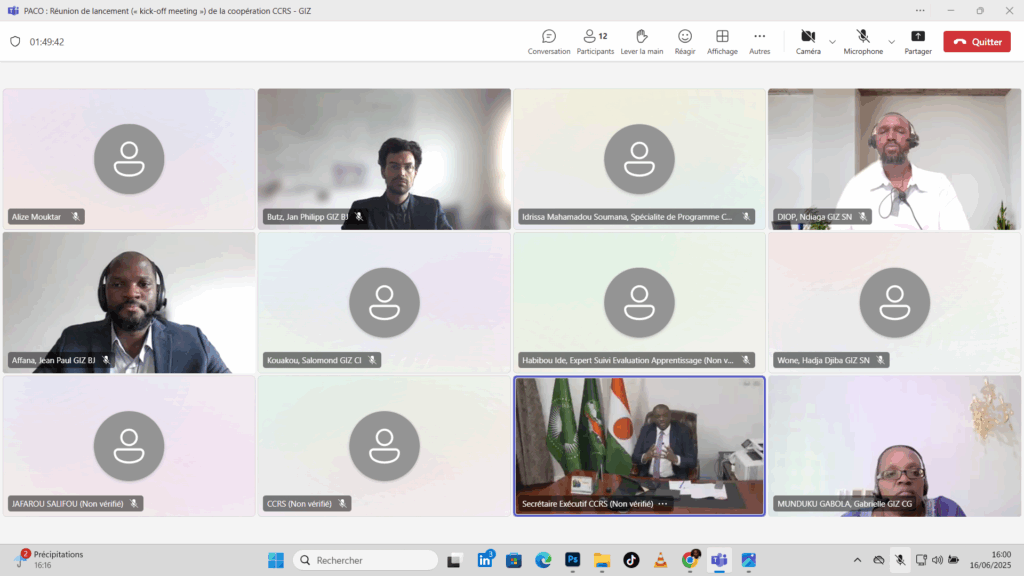Open options for Secrétaire Exécutif CCRS tile
Viewport: 1024px width, 576px height.
(x=663, y=504)
